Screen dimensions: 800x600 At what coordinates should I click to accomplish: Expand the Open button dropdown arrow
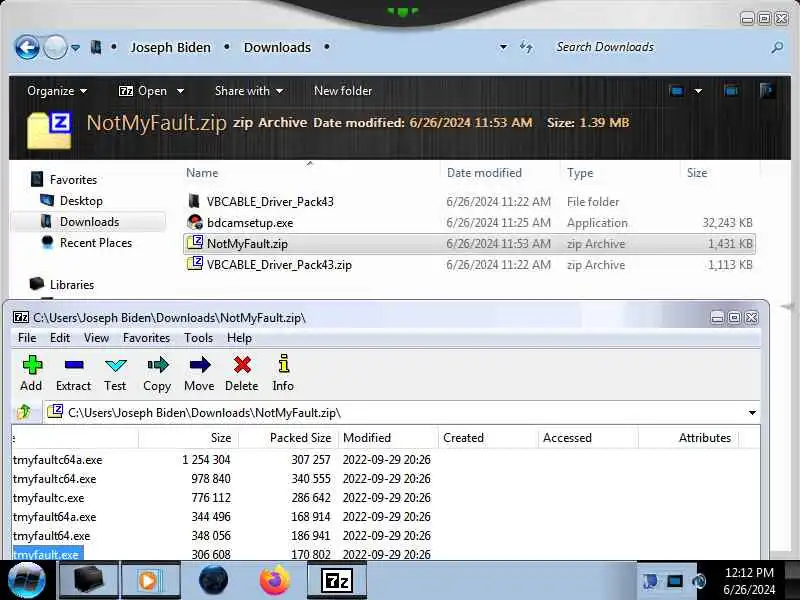[180, 91]
